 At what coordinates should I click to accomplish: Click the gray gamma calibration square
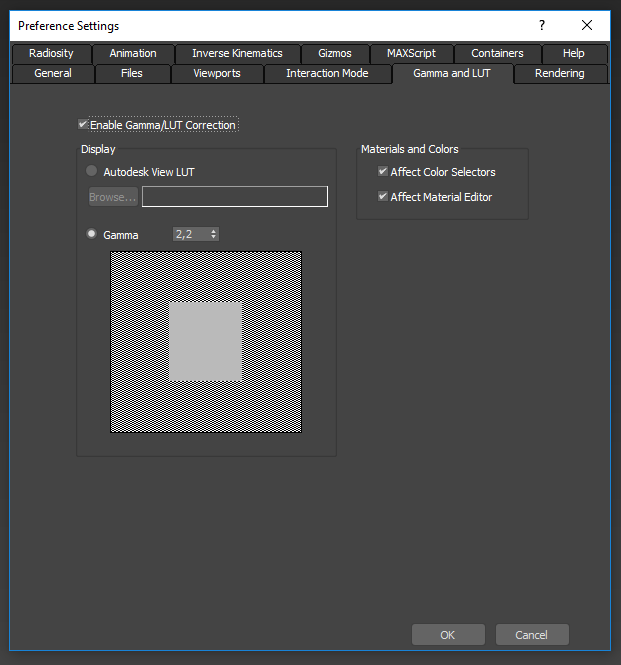(206, 342)
